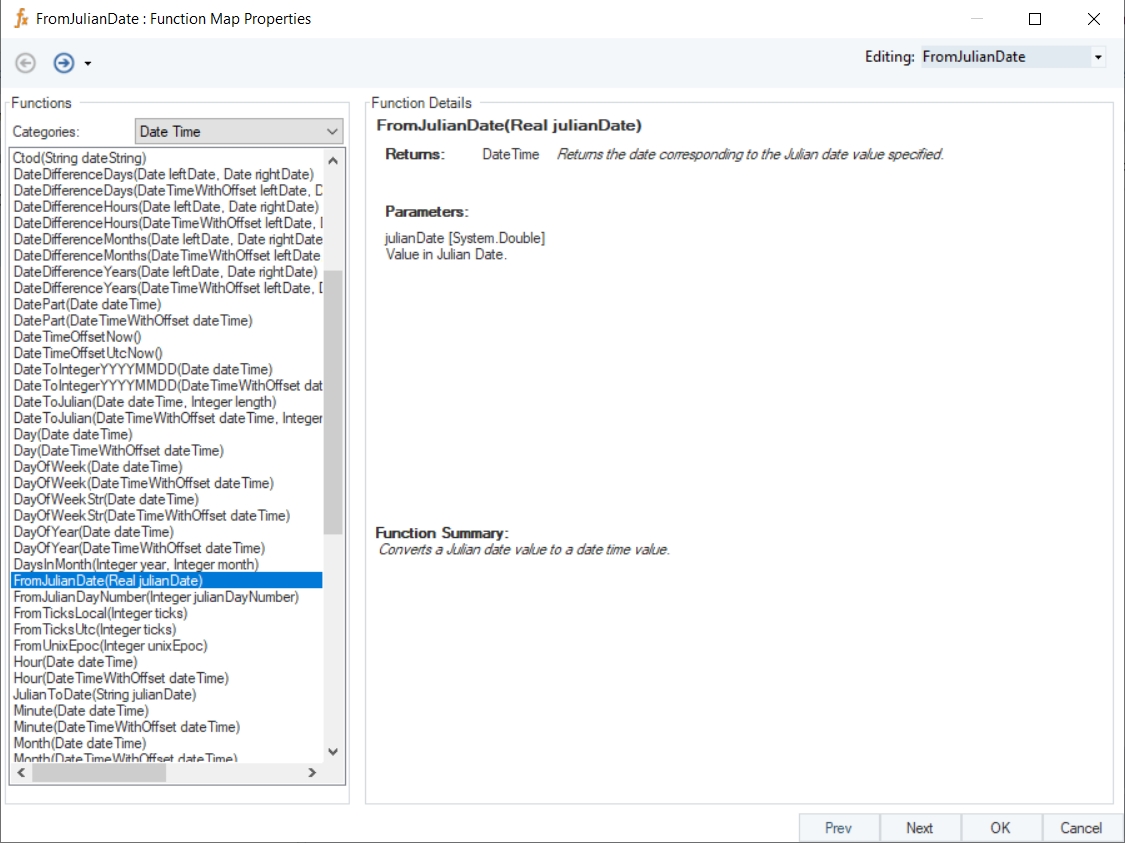The image size is (1125, 843).
Task: Select Ctod(String dateString) function
Action: click(80, 158)
